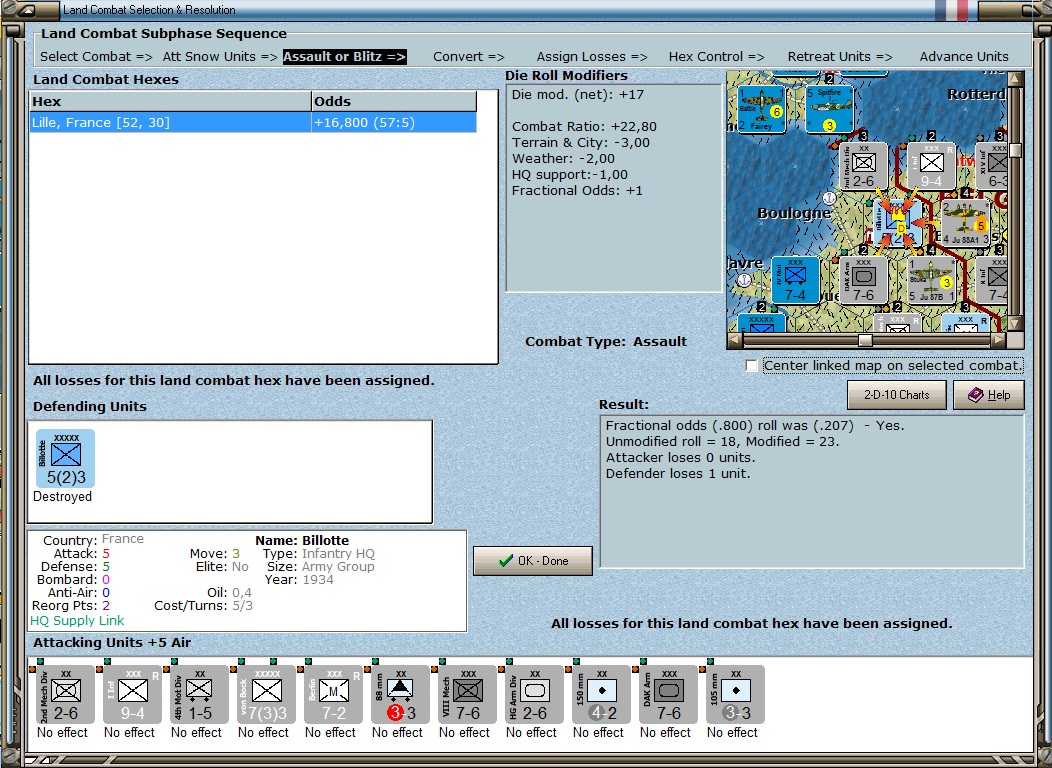Viewport: 1052px width, 768px height.
Task: Select the Lille, France combat hex row
Action: 252,122
